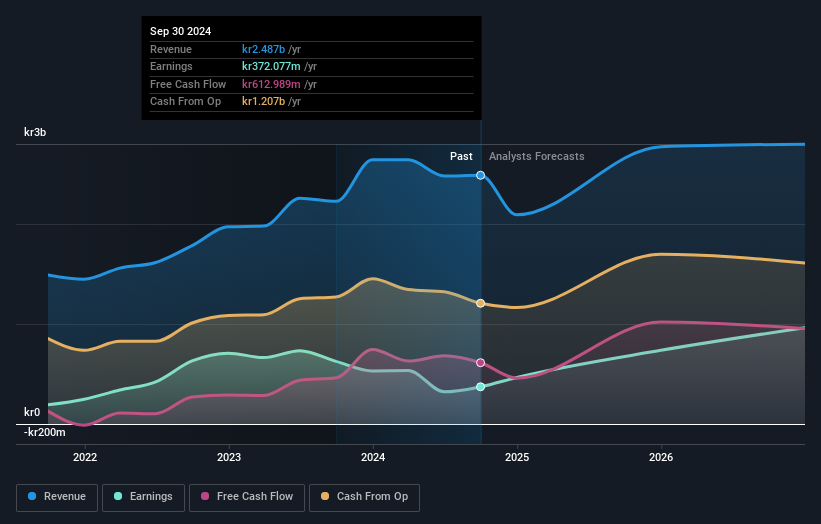Click the blue Revenue legend dot
821x524 pixels.
(x=32, y=496)
